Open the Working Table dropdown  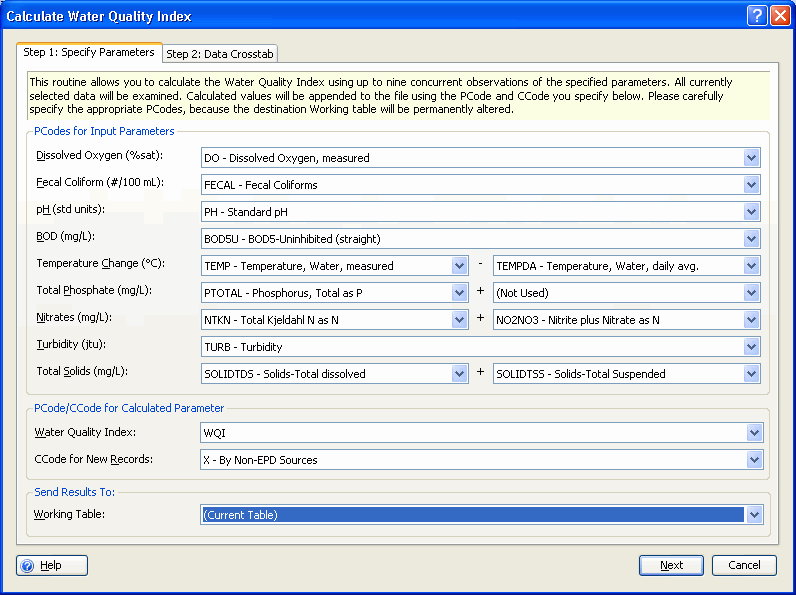(x=752, y=515)
